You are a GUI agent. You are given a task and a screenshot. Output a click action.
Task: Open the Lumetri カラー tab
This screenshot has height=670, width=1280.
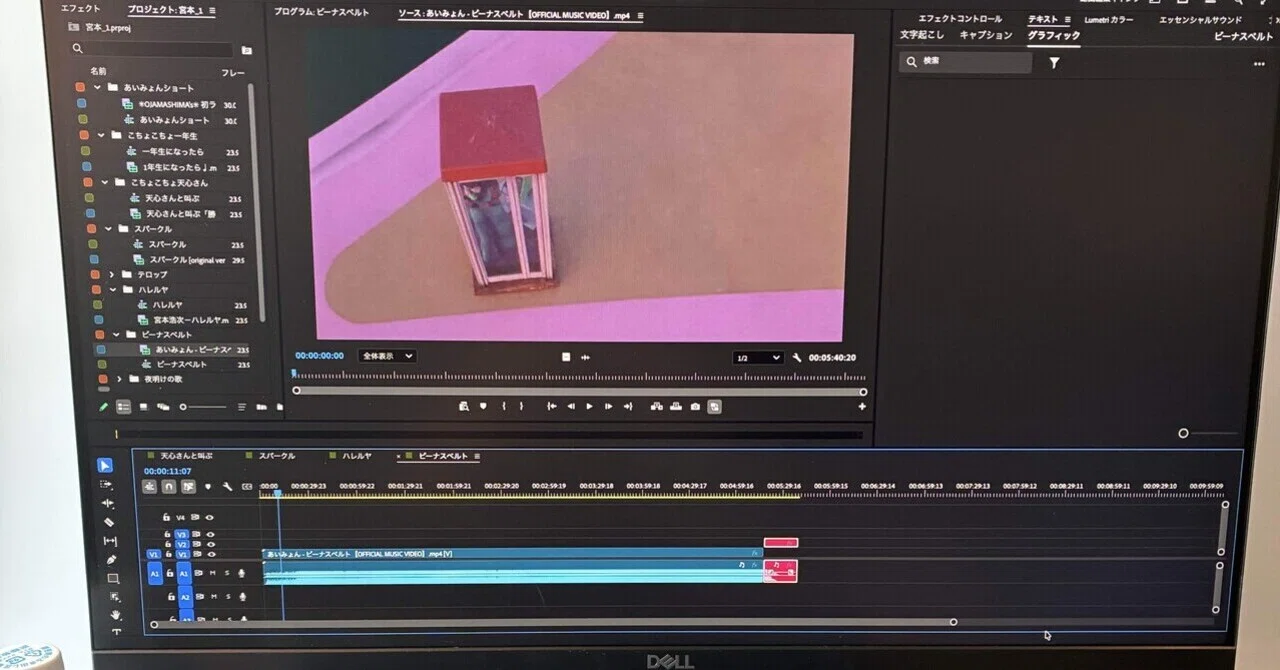(x=1109, y=19)
